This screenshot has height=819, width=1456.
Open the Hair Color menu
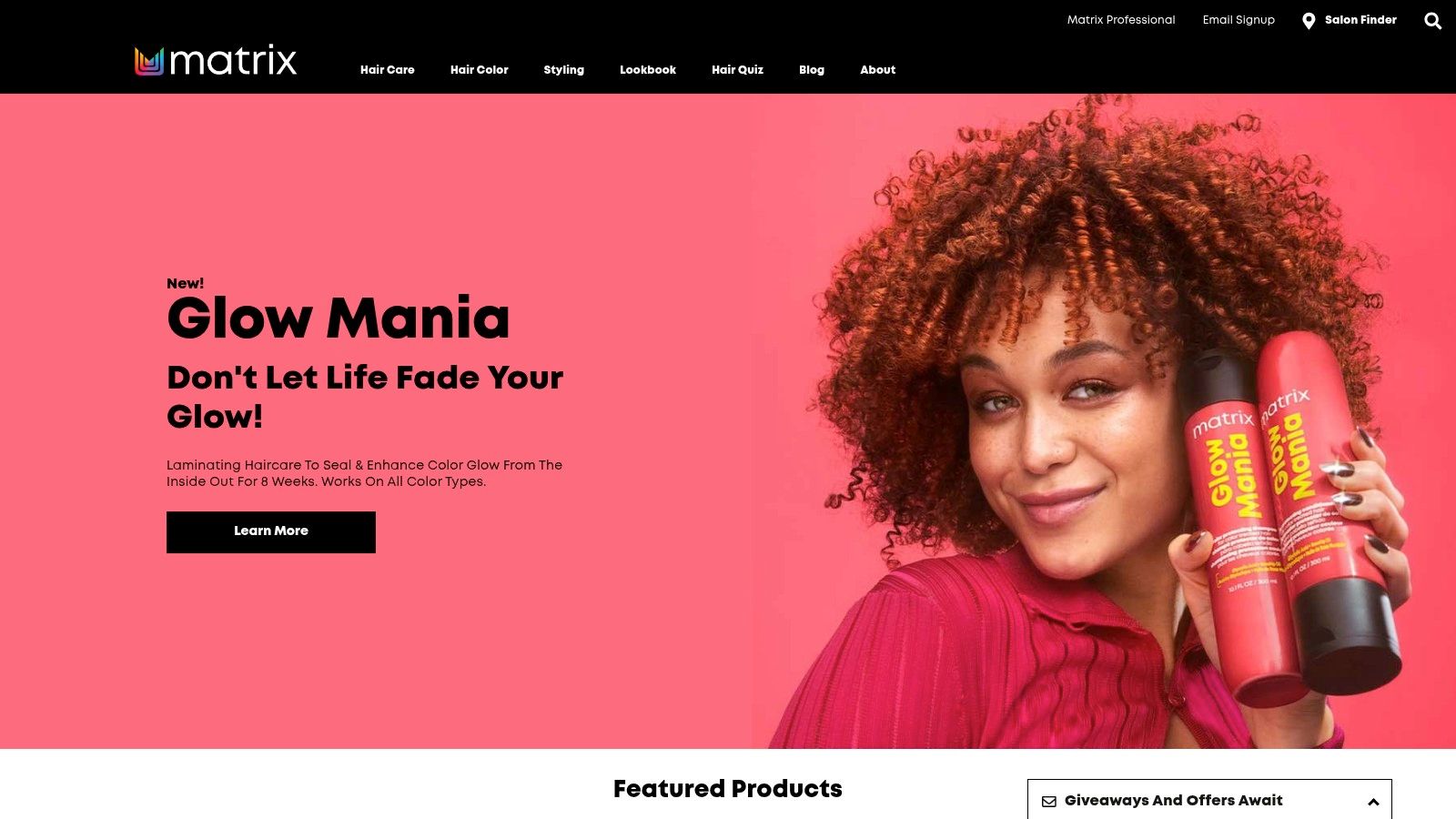[480, 70]
